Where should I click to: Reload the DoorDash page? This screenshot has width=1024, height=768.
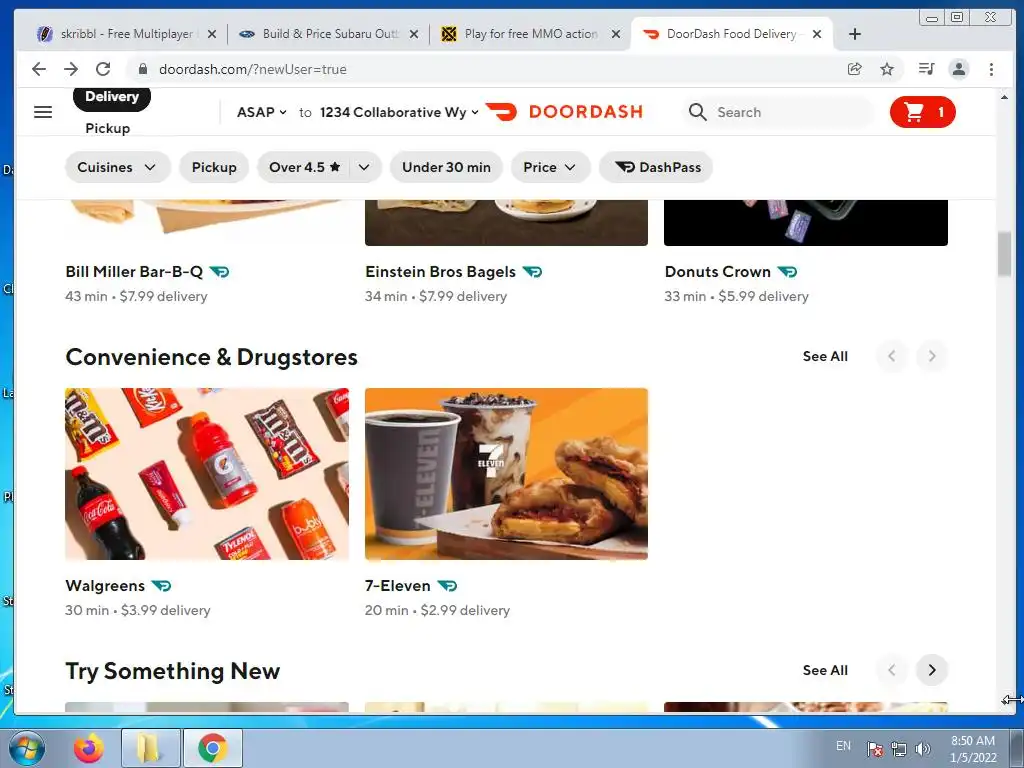click(103, 69)
